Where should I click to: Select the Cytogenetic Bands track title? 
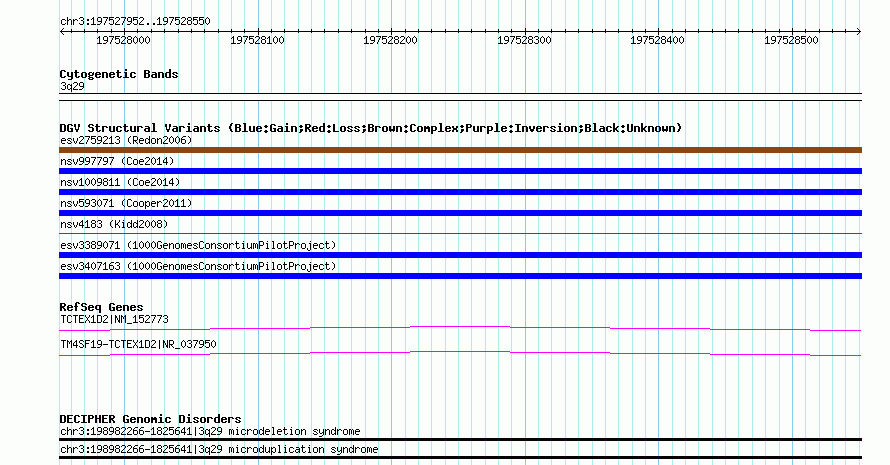tap(119, 74)
